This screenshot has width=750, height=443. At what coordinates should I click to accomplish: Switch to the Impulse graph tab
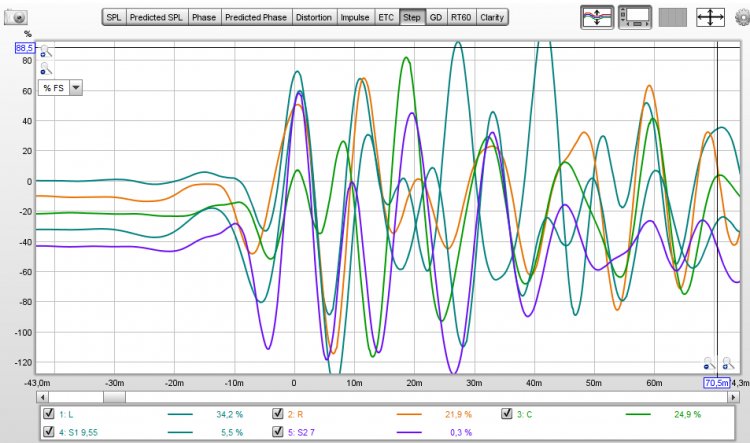(354, 18)
